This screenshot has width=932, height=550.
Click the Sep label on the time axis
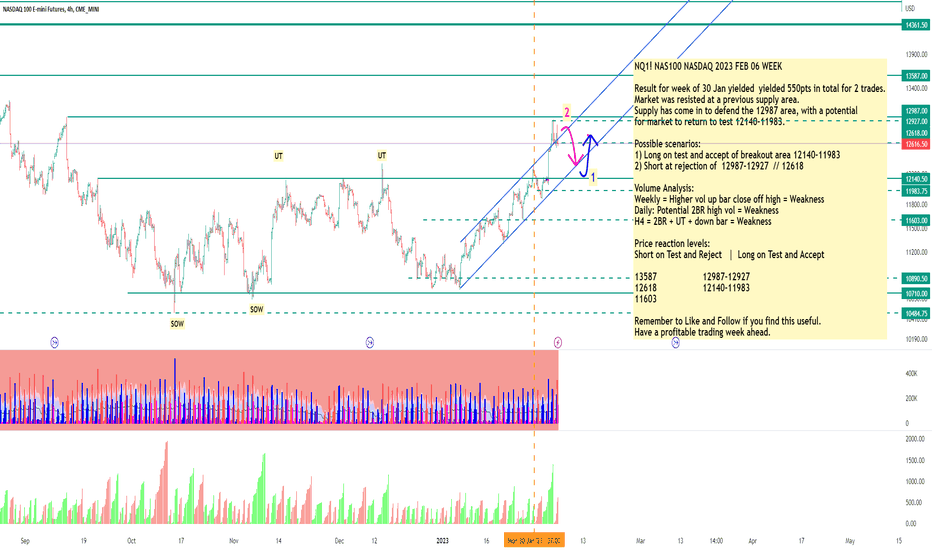tap(25, 541)
